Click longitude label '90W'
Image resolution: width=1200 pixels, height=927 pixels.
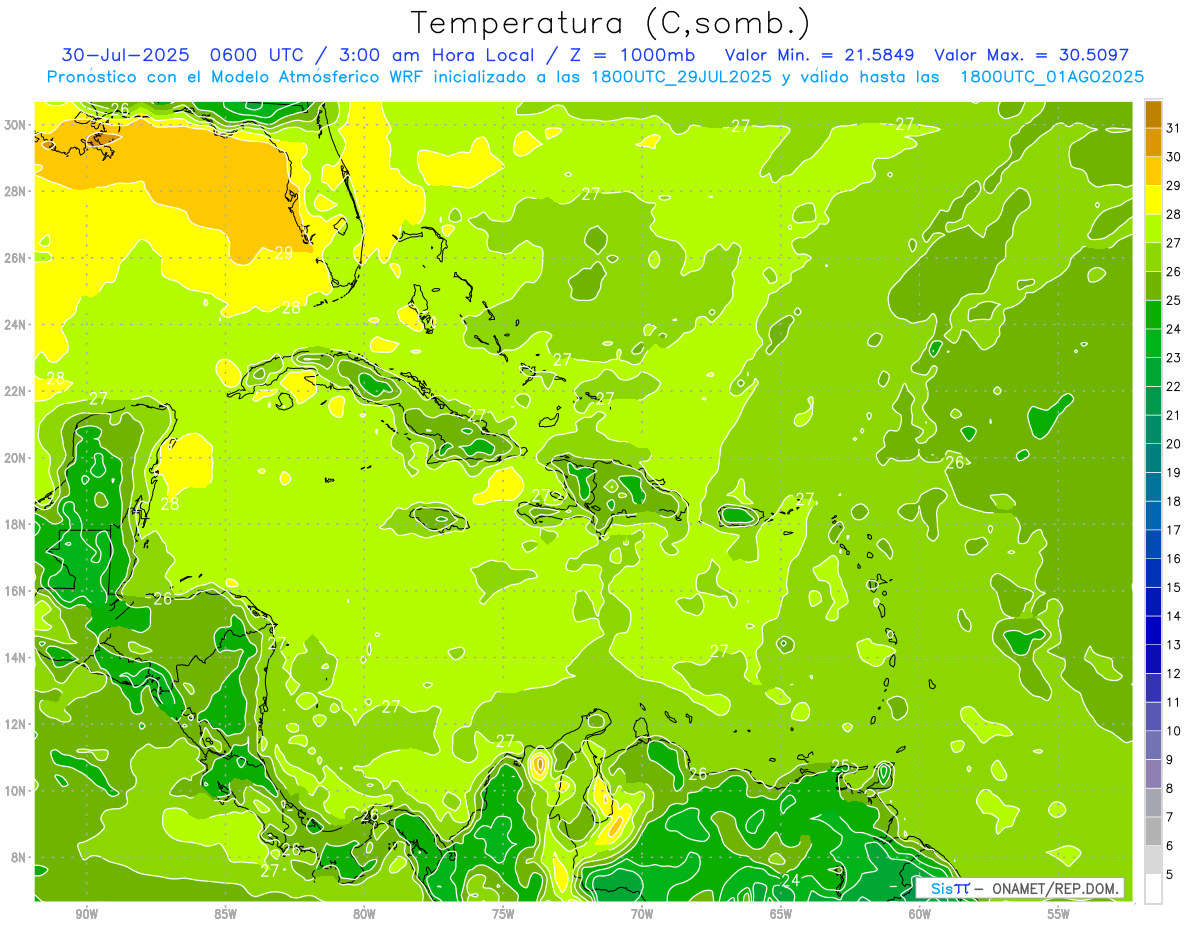[x=86, y=913]
